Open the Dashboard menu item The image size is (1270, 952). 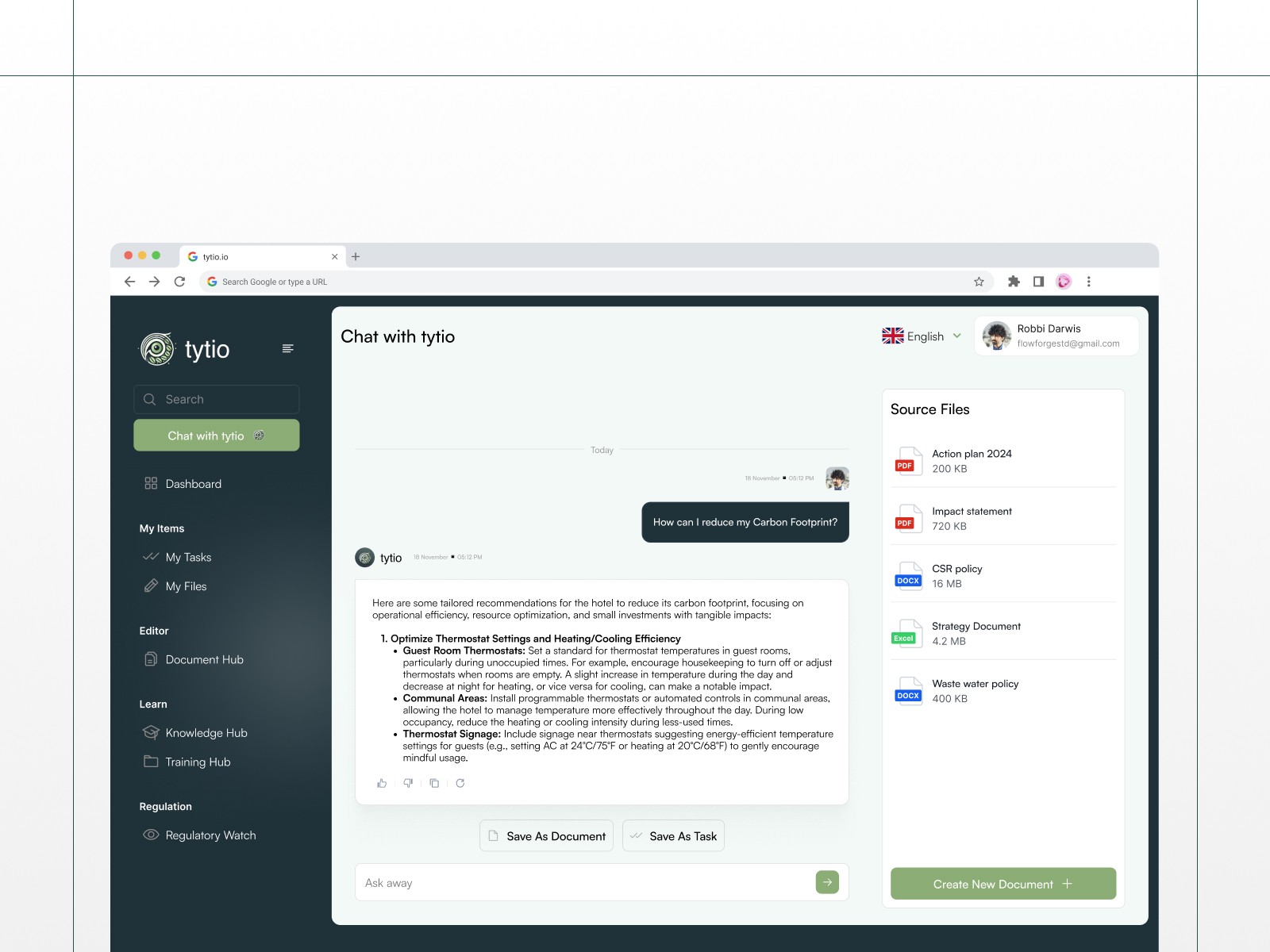coord(183,484)
